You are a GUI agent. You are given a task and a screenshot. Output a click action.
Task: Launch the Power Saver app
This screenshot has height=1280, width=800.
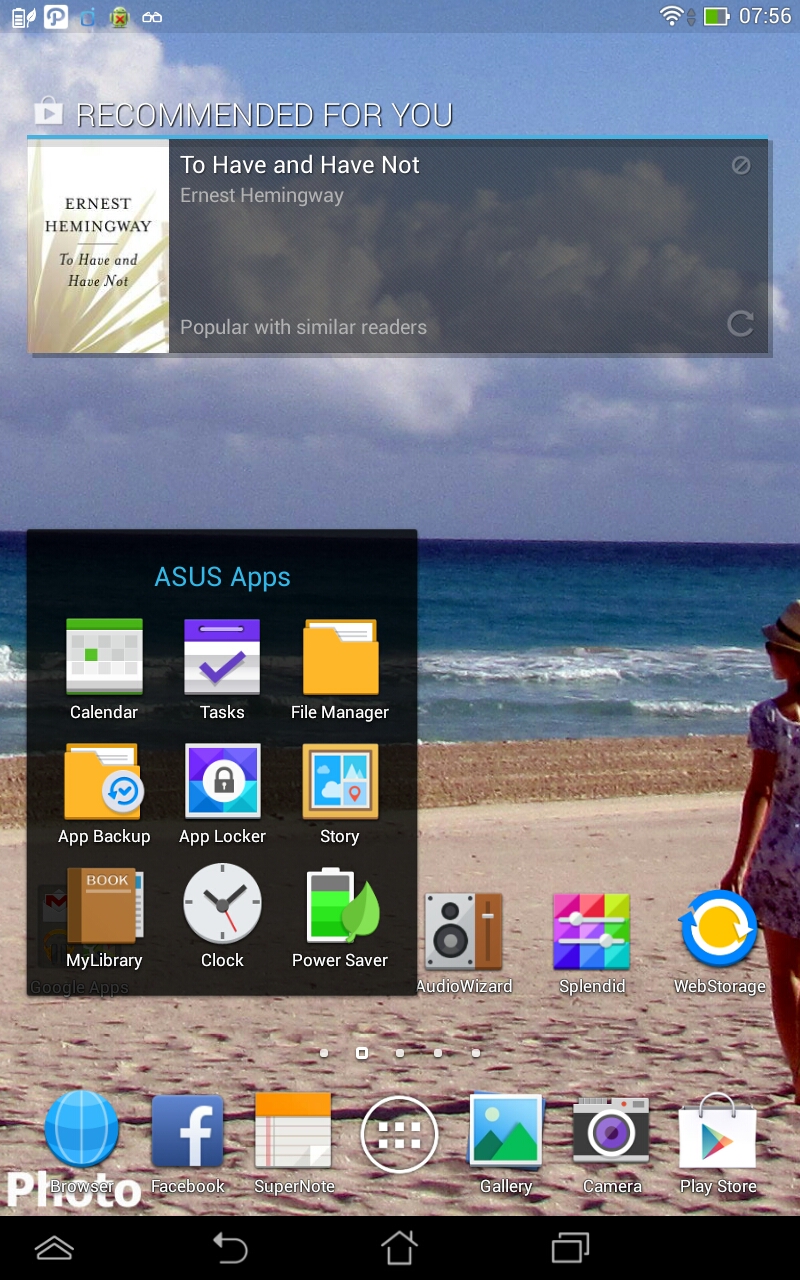(340, 906)
